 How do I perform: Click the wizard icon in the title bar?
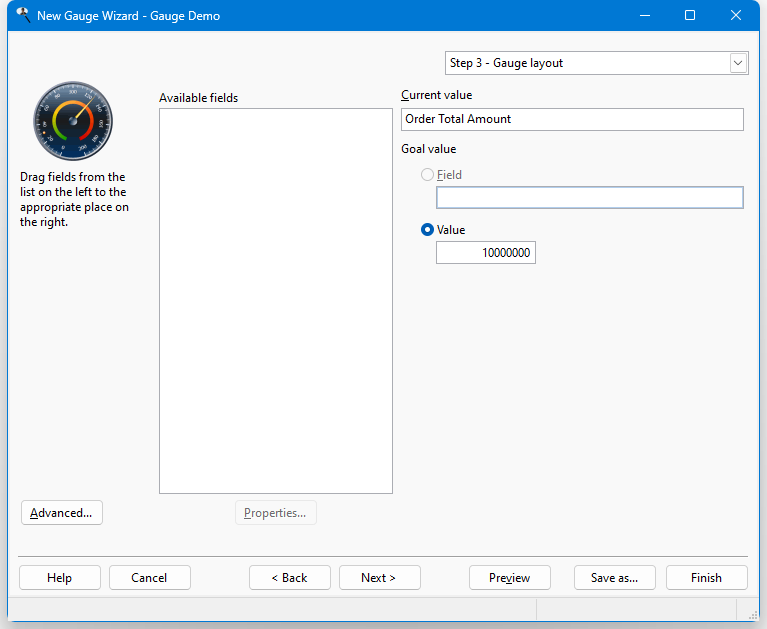[x=22, y=15]
